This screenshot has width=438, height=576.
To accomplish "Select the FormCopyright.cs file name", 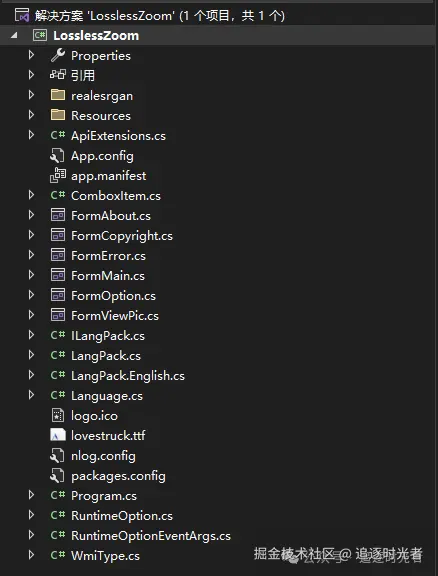I will coord(122,236).
